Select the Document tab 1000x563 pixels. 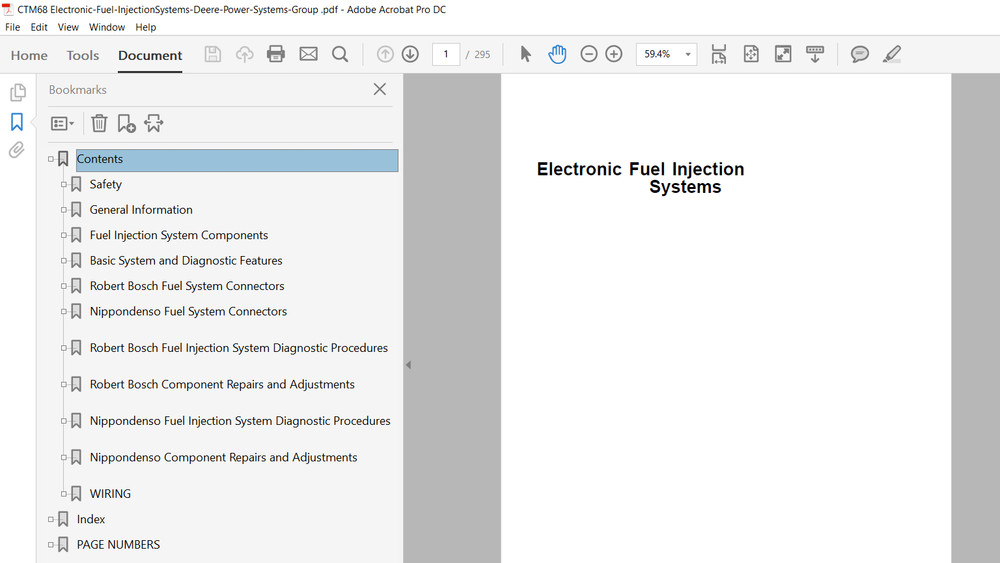coord(150,55)
